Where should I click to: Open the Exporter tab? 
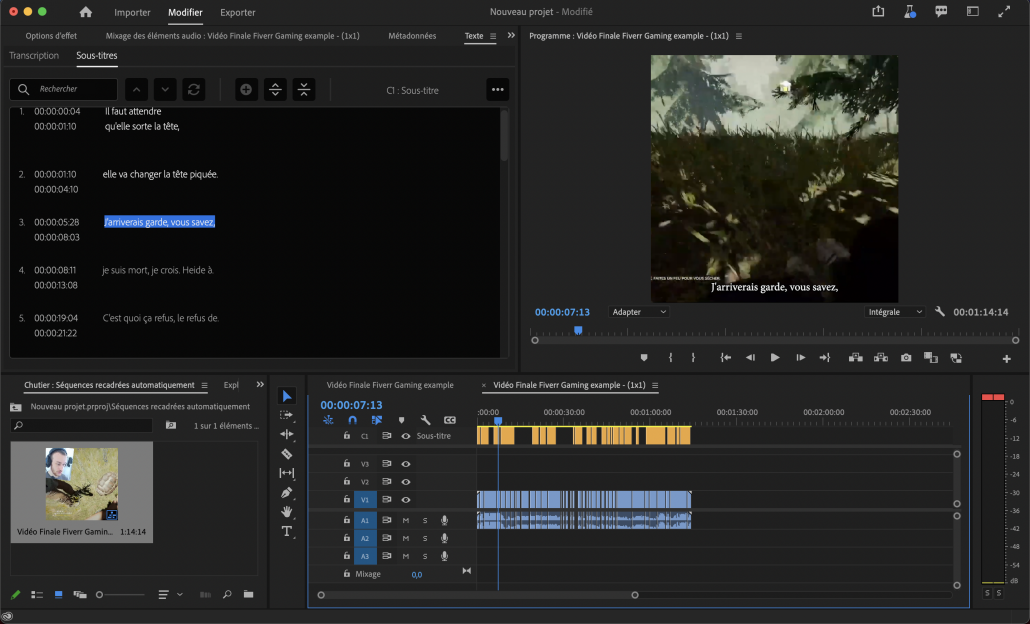(x=237, y=12)
